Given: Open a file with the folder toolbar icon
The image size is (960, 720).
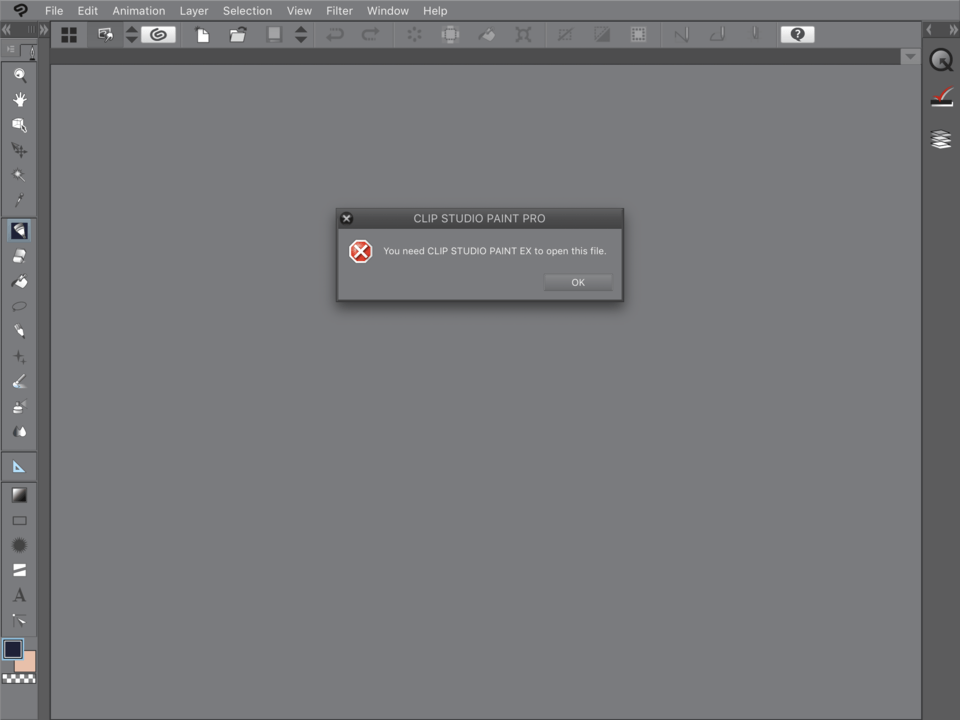Looking at the screenshot, I should [237, 34].
